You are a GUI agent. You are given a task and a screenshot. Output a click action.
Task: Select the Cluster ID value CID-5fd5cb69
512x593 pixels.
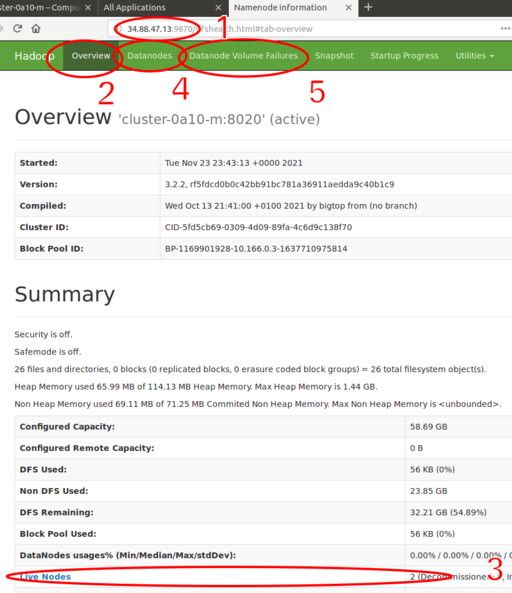[x=258, y=227]
